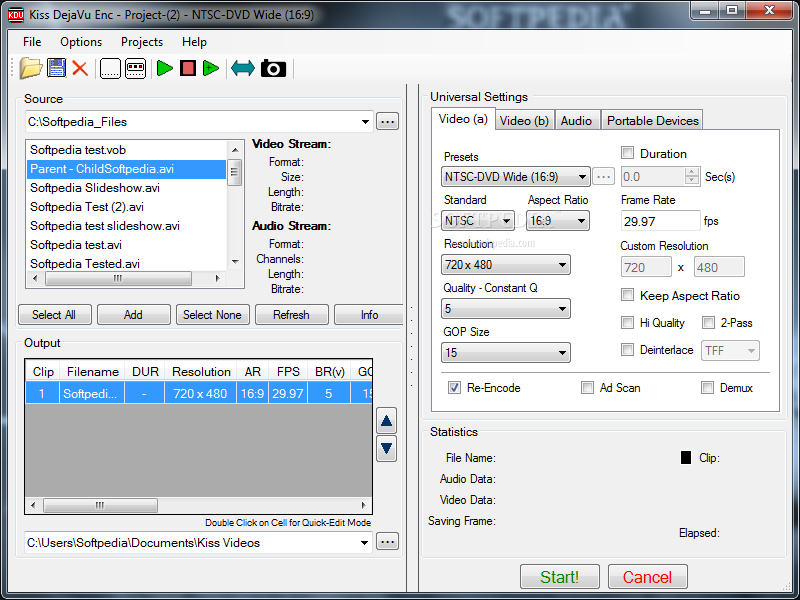Select Softpedia Slideshow.avi in source list
The width and height of the screenshot is (800, 600).
pyautogui.click(x=126, y=188)
